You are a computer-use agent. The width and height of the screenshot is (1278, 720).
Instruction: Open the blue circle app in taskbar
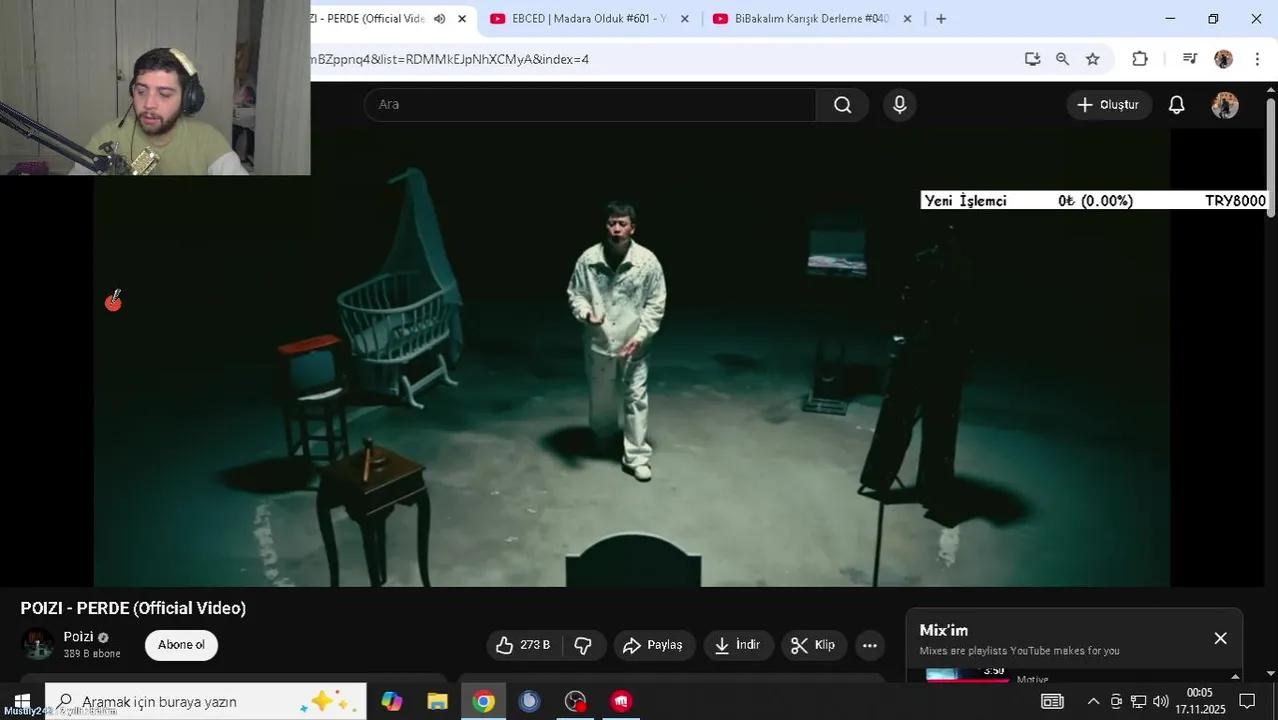529,701
